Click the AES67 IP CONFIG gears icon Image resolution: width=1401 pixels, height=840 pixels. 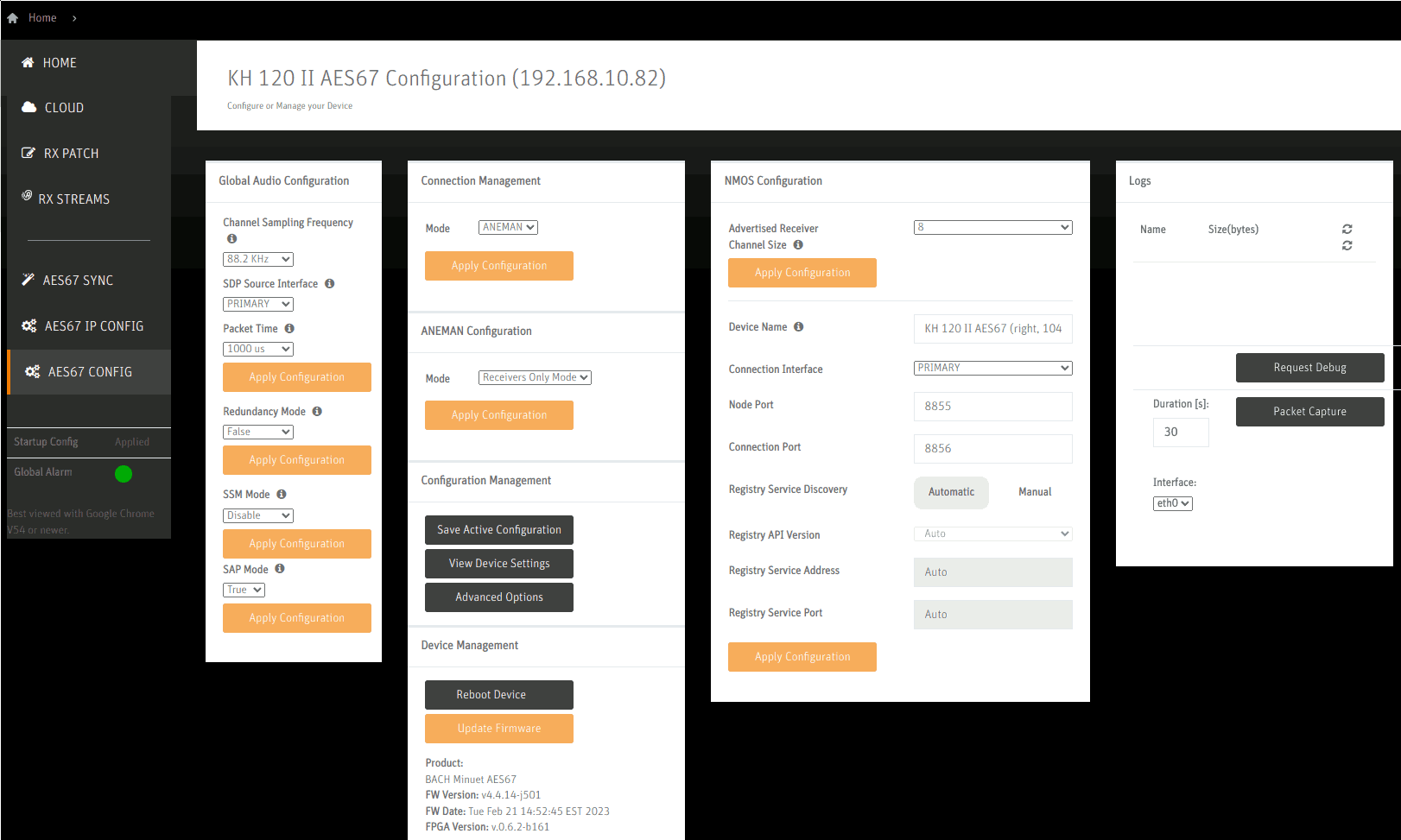29,325
